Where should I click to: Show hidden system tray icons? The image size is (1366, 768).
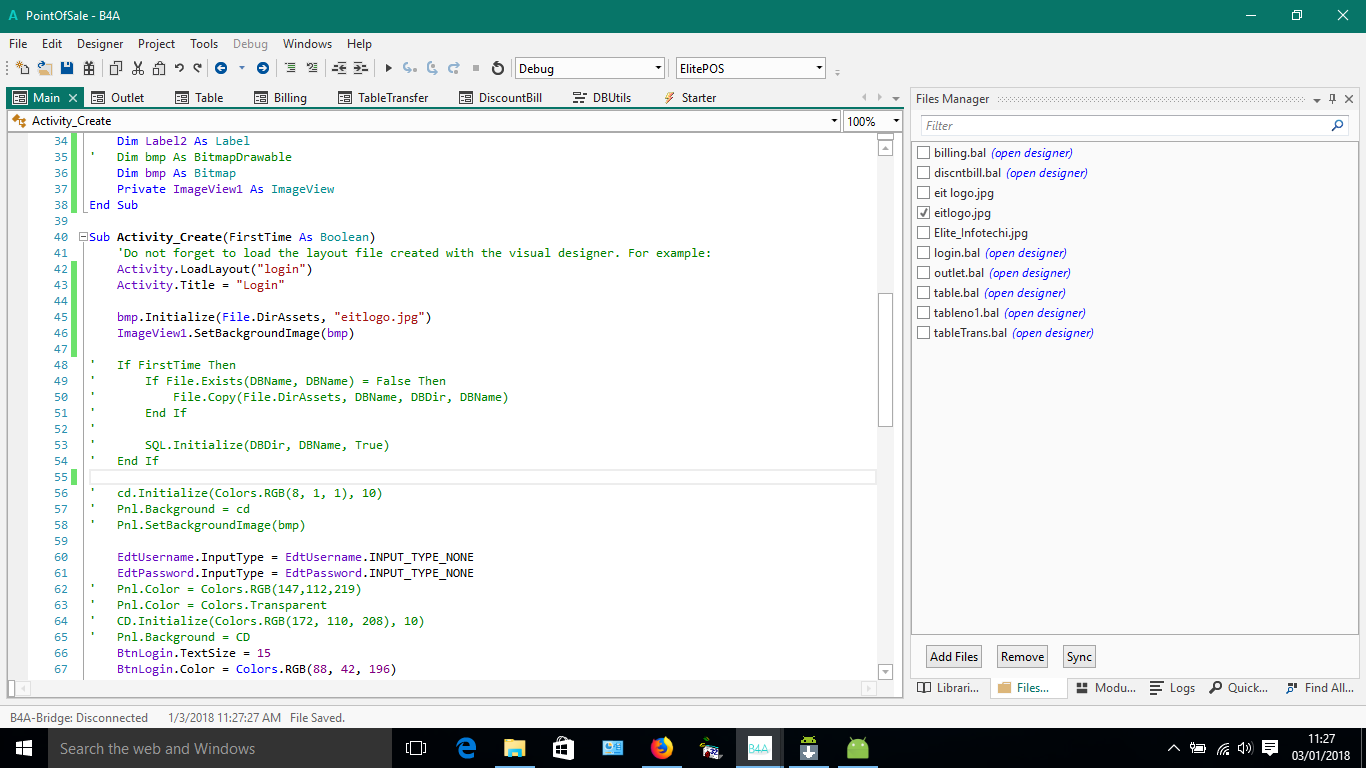point(1174,748)
